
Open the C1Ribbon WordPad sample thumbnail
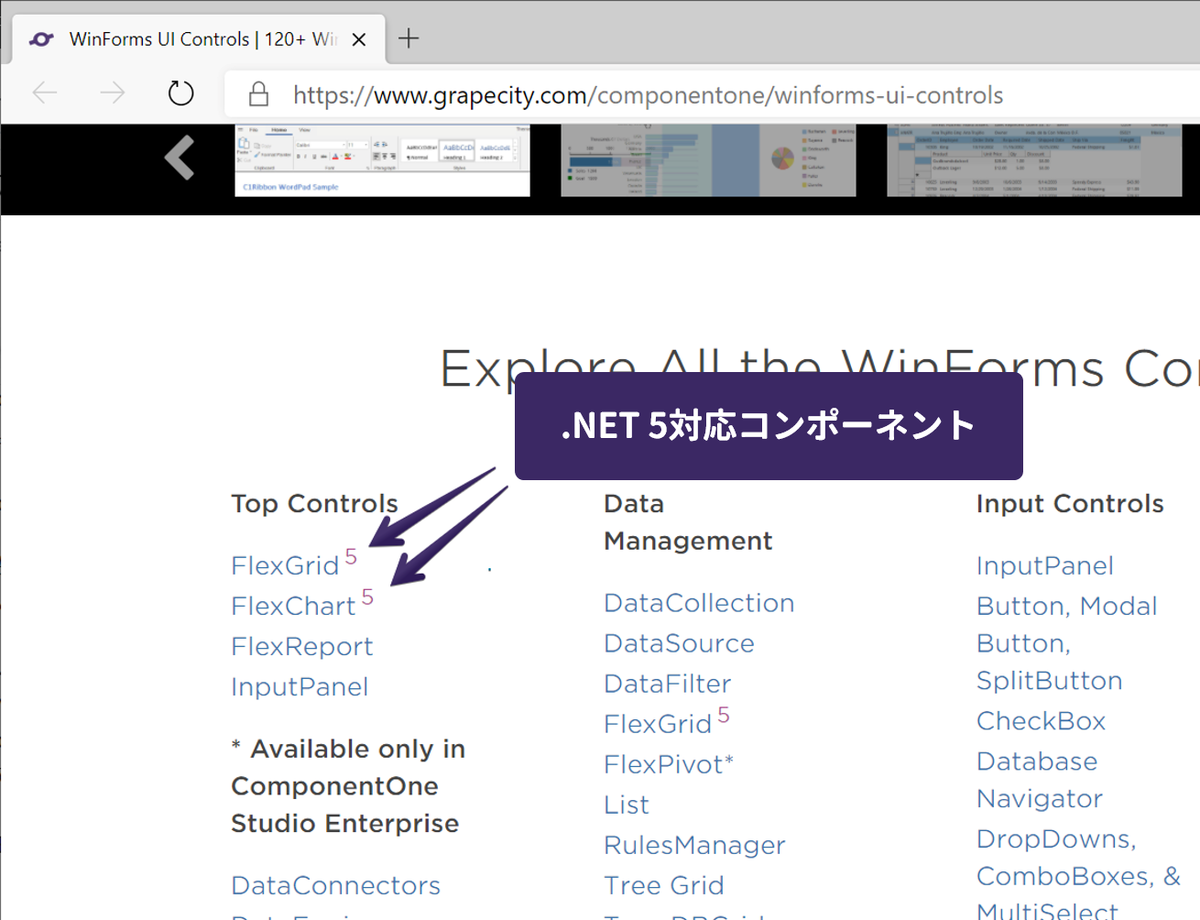click(382, 160)
